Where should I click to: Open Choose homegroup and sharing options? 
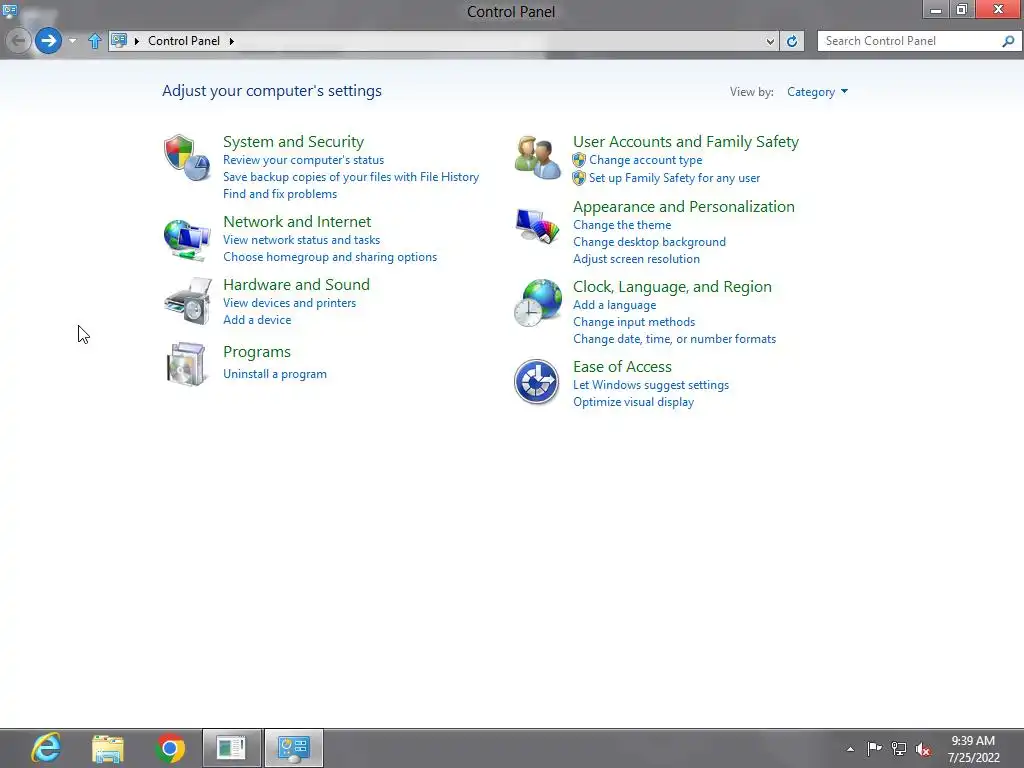(330, 257)
